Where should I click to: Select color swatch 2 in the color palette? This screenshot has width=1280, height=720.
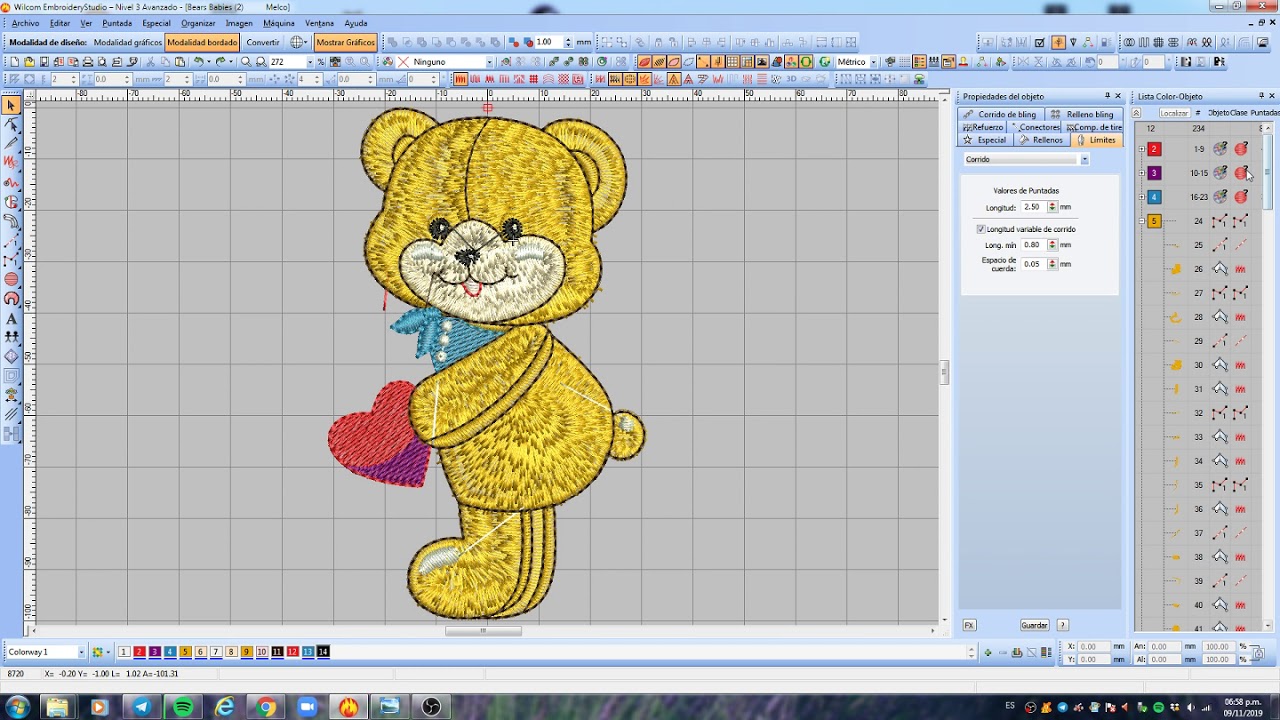[x=139, y=652]
